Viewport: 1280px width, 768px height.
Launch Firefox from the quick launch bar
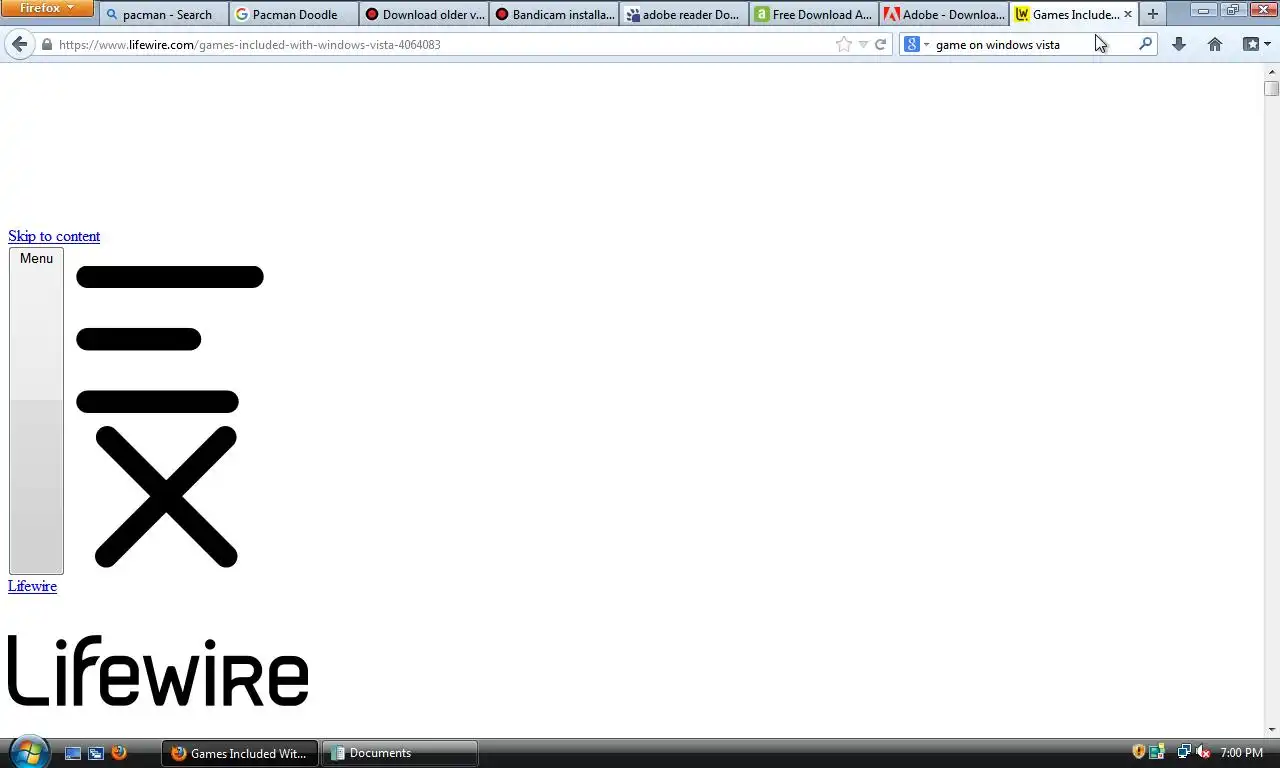119,753
